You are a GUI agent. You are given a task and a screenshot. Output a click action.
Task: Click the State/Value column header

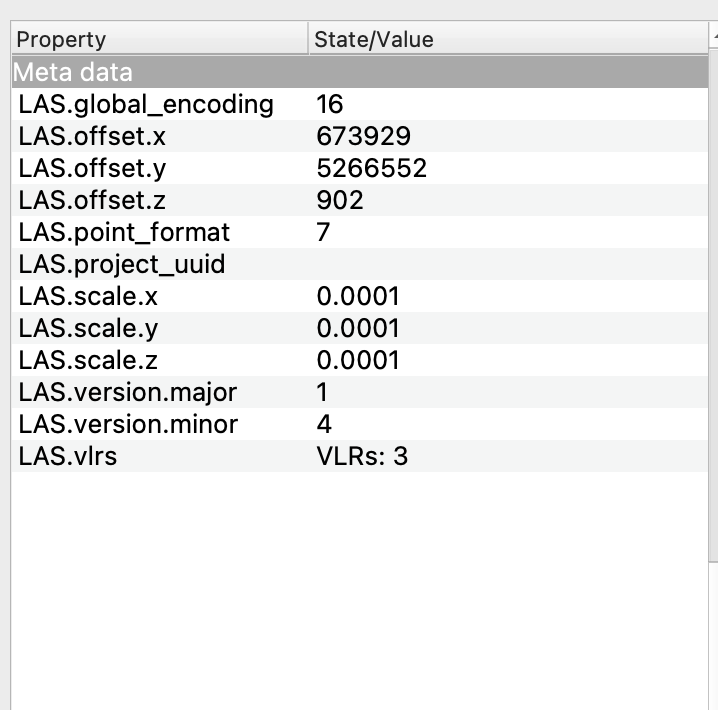(373, 40)
